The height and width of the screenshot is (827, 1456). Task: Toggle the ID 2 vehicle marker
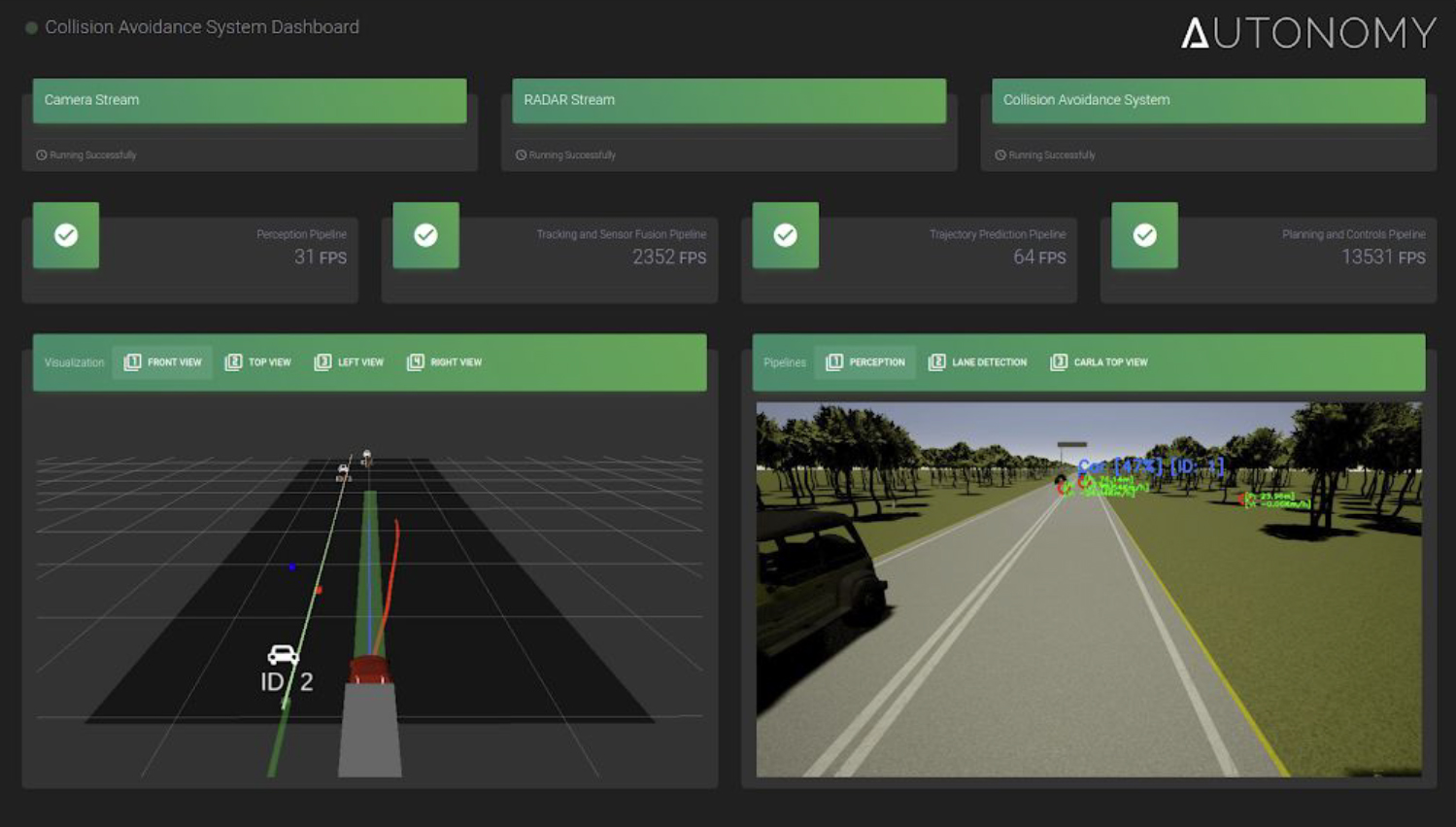[x=283, y=659]
